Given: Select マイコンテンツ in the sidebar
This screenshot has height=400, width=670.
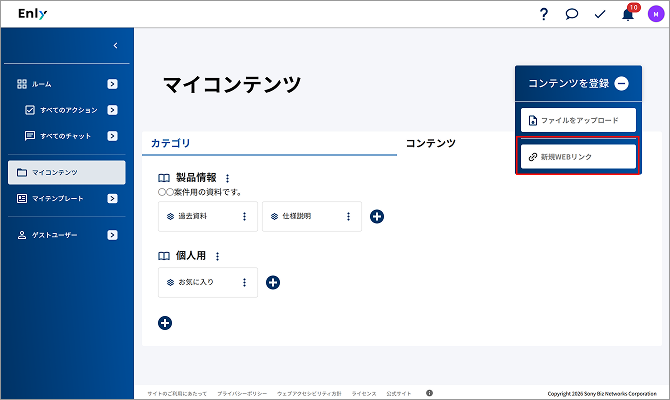Looking at the screenshot, I should click(67, 173).
